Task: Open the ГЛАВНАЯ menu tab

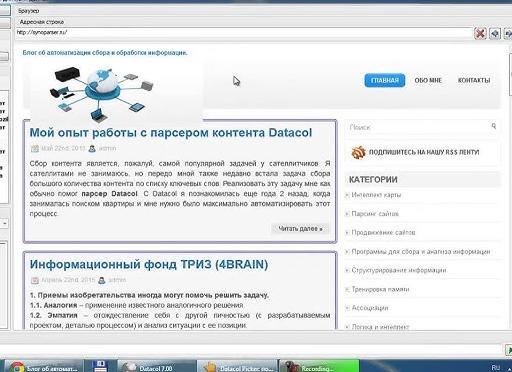Action: pyautogui.click(x=385, y=80)
